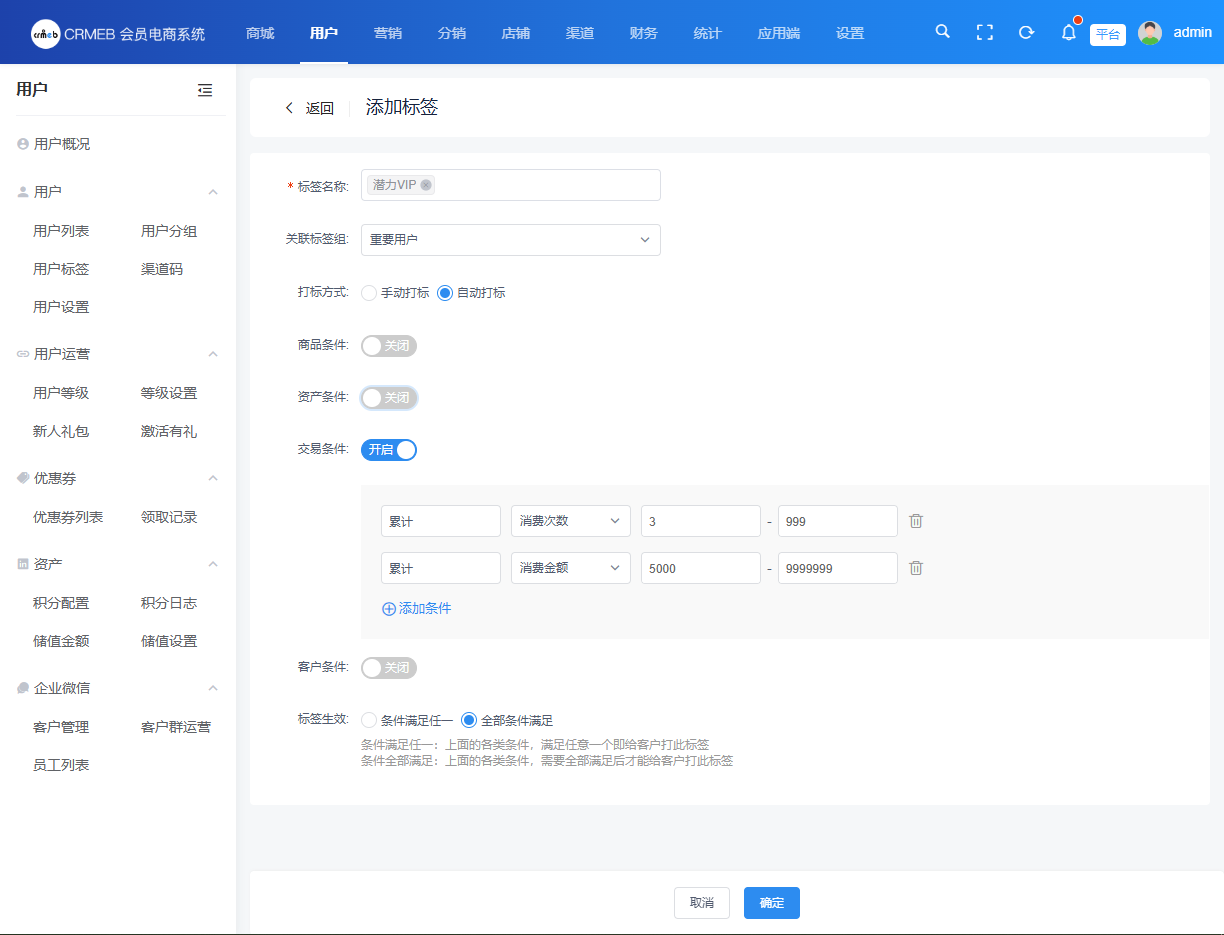Open the 关联标签组 dropdown
Screen dimensions: 1224x935
[510, 240]
